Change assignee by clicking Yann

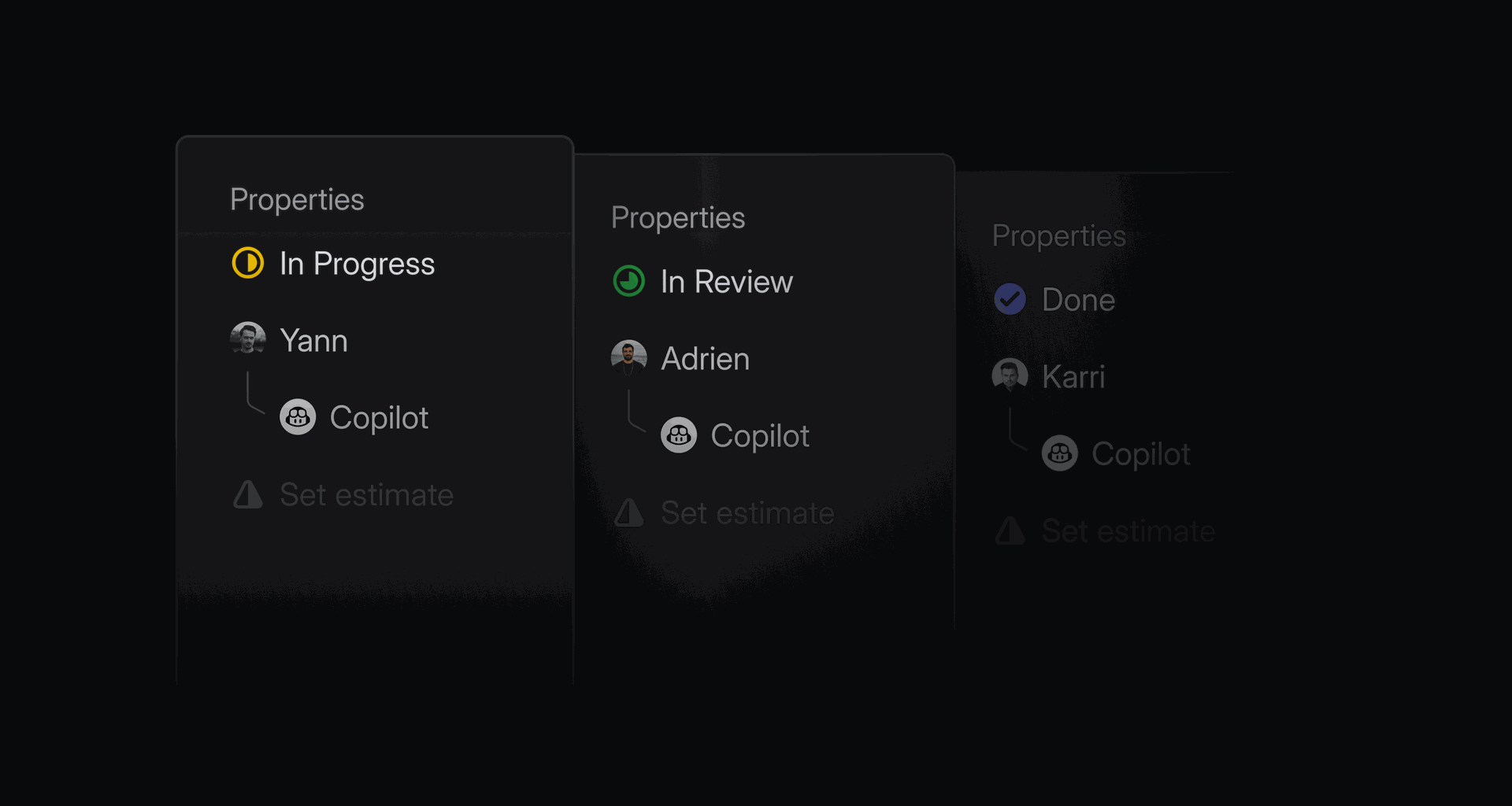tap(313, 341)
